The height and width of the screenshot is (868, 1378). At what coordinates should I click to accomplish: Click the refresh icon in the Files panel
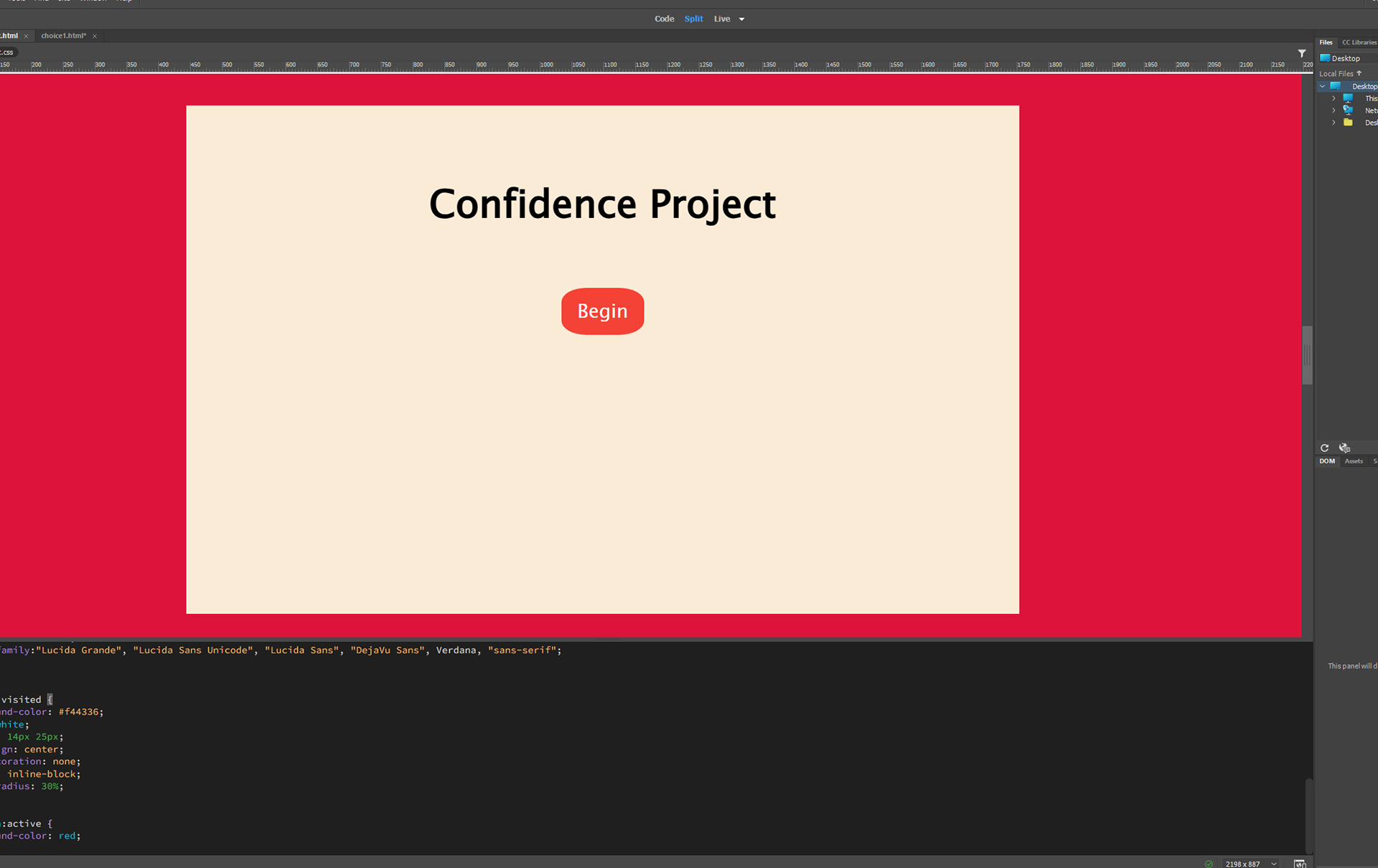pyautogui.click(x=1324, y=448)
